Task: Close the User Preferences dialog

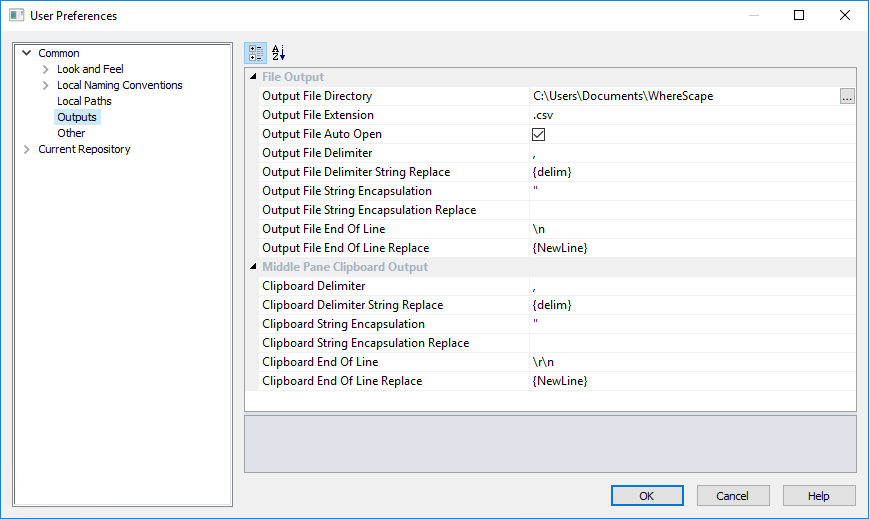Action: pyautogui.click(x=845, y=16)
